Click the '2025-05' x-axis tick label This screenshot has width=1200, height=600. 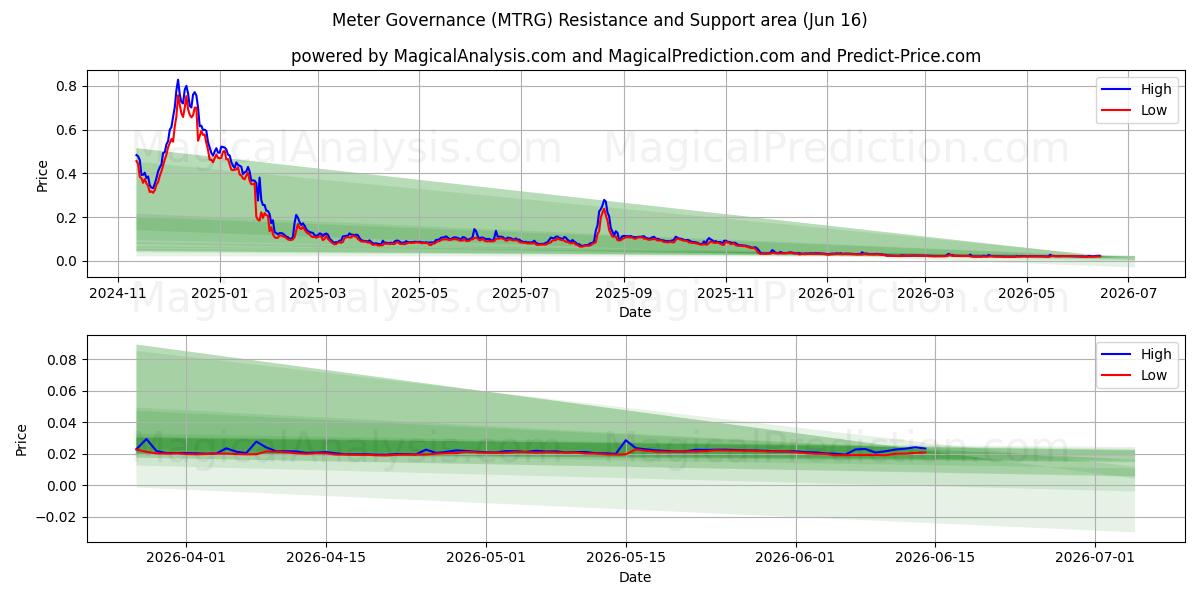pos(418,293)
